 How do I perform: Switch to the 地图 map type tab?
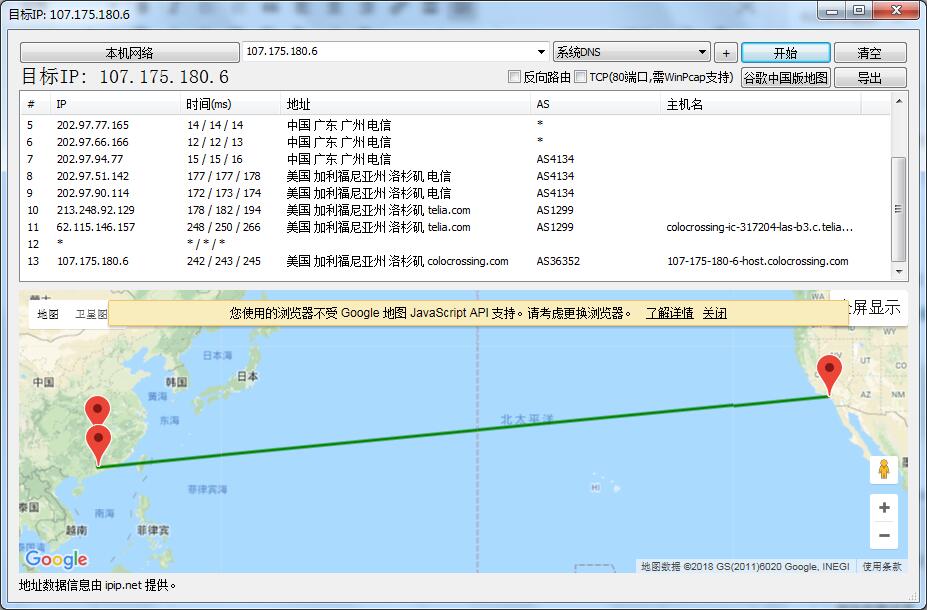[x=48, y=314]
